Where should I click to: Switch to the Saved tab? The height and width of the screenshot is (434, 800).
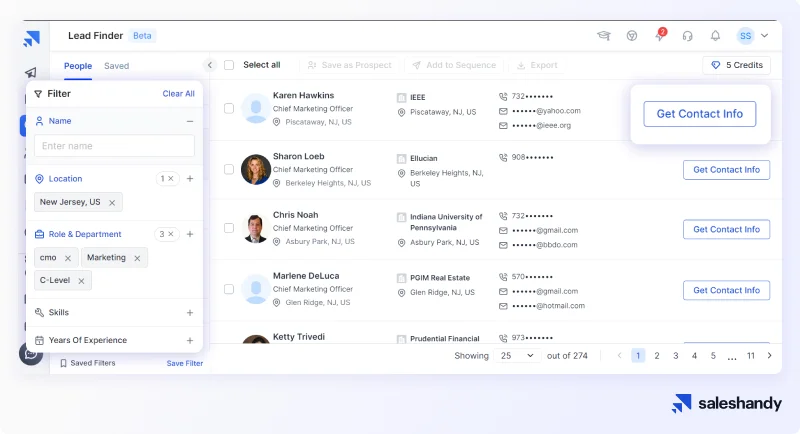pyautogui.click(x=116, y=66)
